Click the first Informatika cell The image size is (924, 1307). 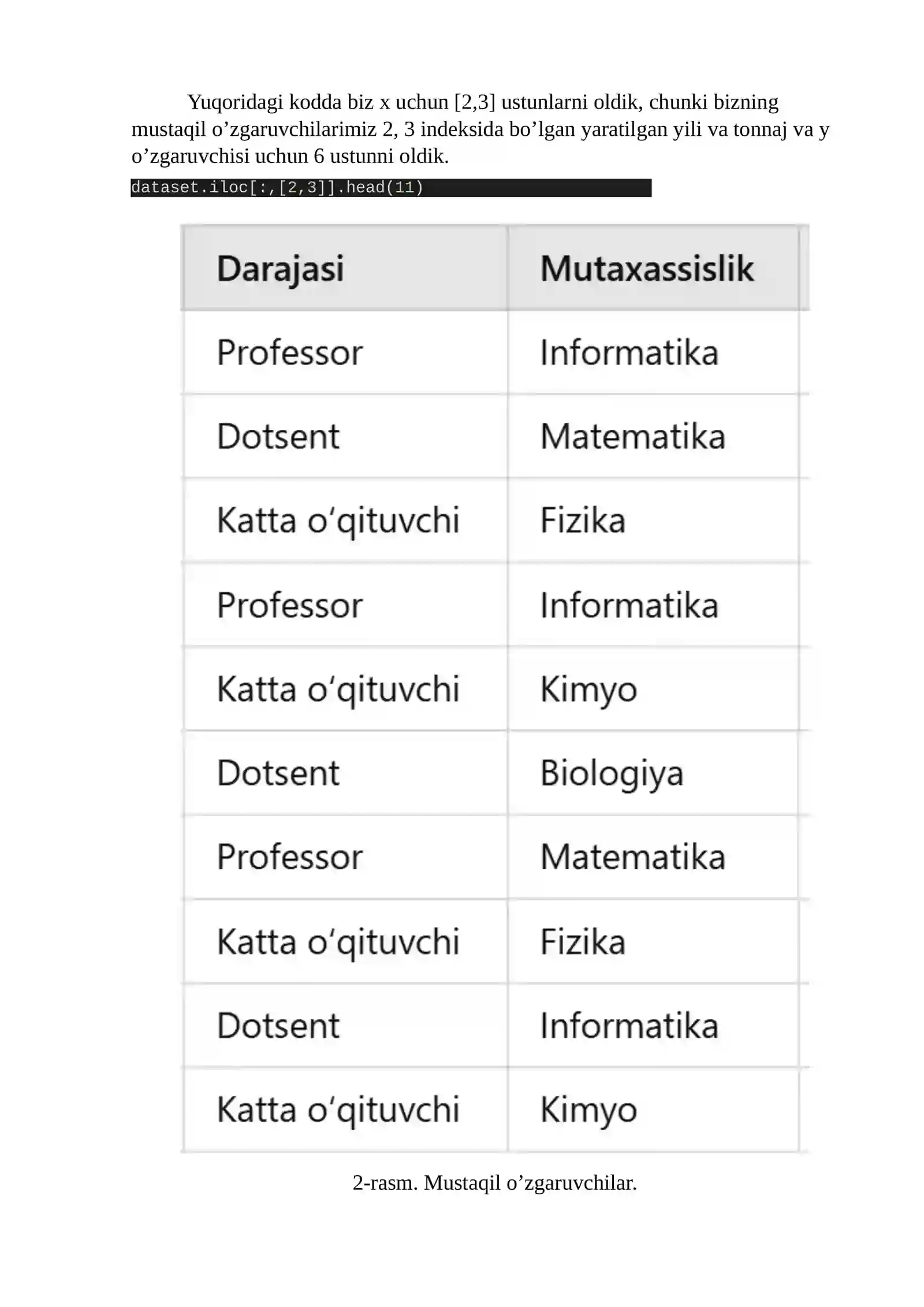coord(653,352)
